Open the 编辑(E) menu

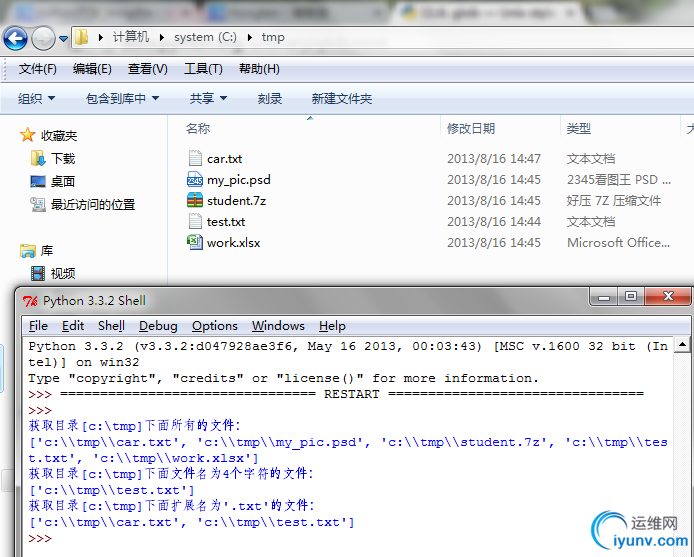click(x=92, y=69)
